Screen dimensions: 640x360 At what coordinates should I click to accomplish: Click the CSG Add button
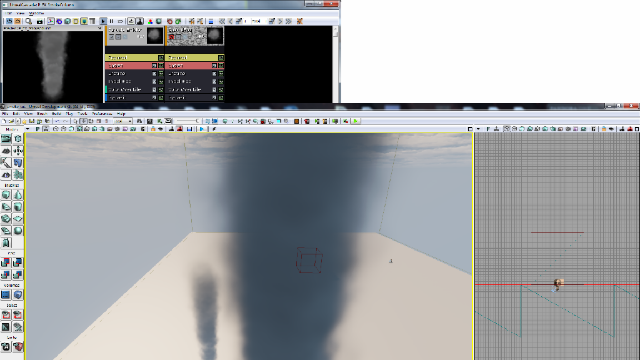coord(6,262)
